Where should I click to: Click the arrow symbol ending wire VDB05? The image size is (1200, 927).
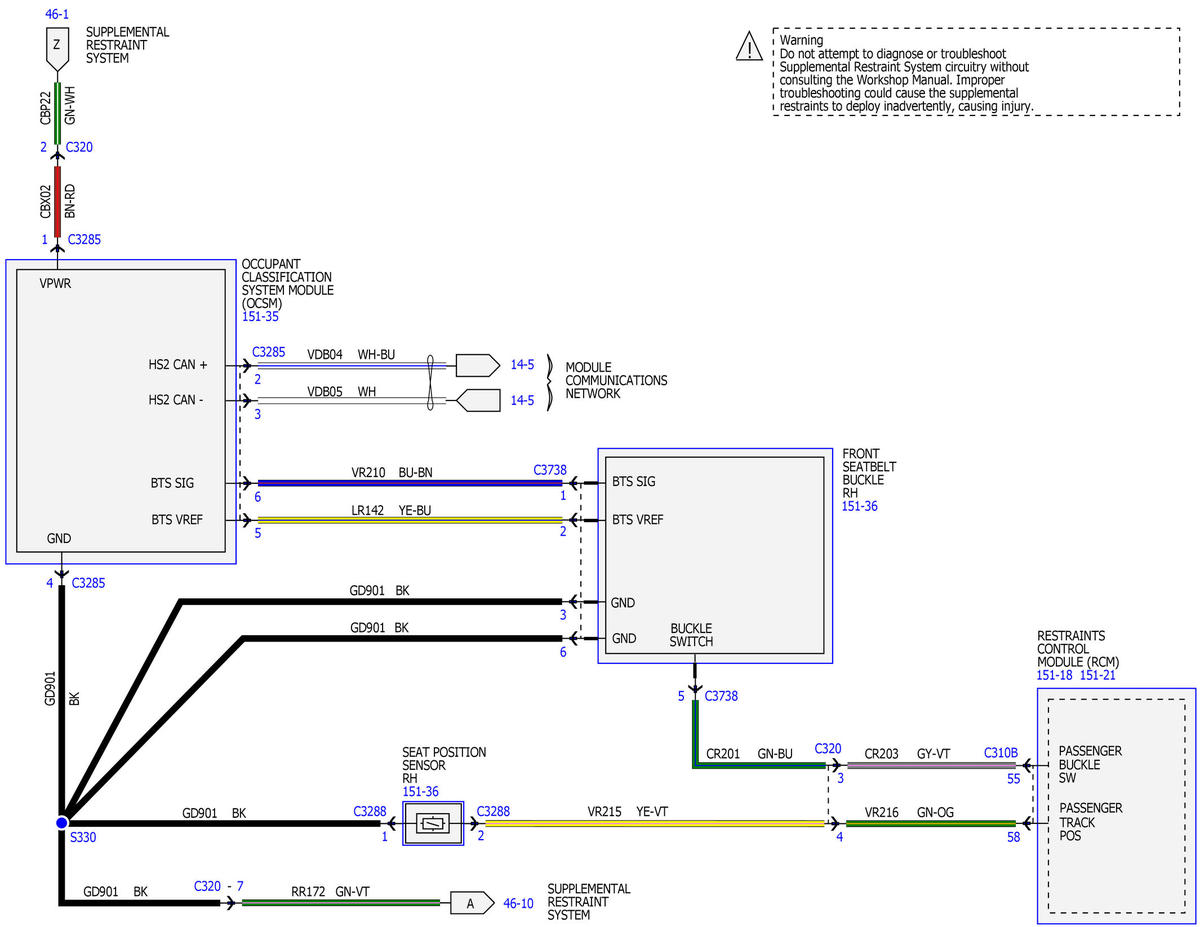pyautogui.click(x=478, y=401)
